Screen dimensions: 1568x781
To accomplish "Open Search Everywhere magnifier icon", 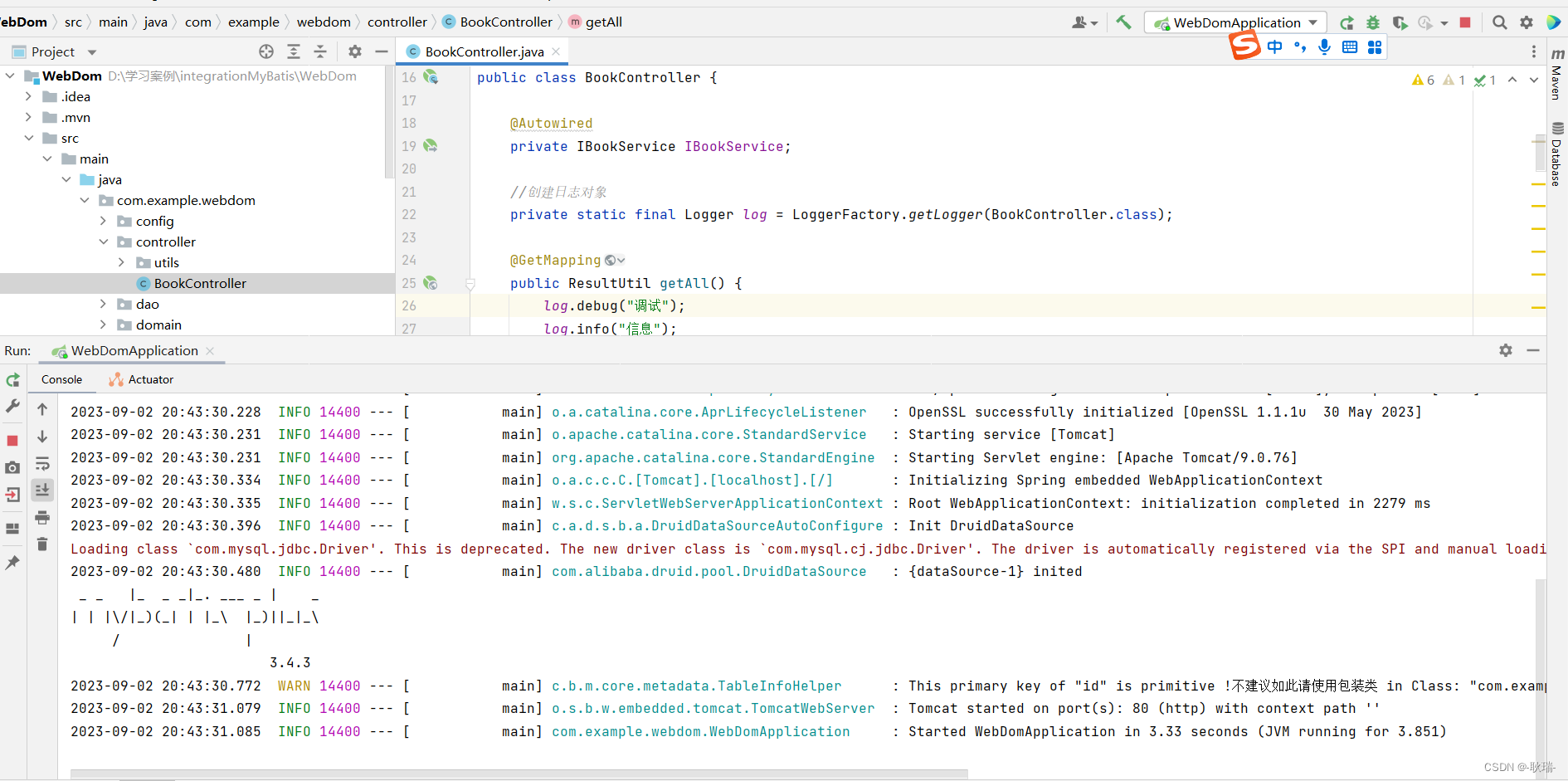I will point(1499,22).
